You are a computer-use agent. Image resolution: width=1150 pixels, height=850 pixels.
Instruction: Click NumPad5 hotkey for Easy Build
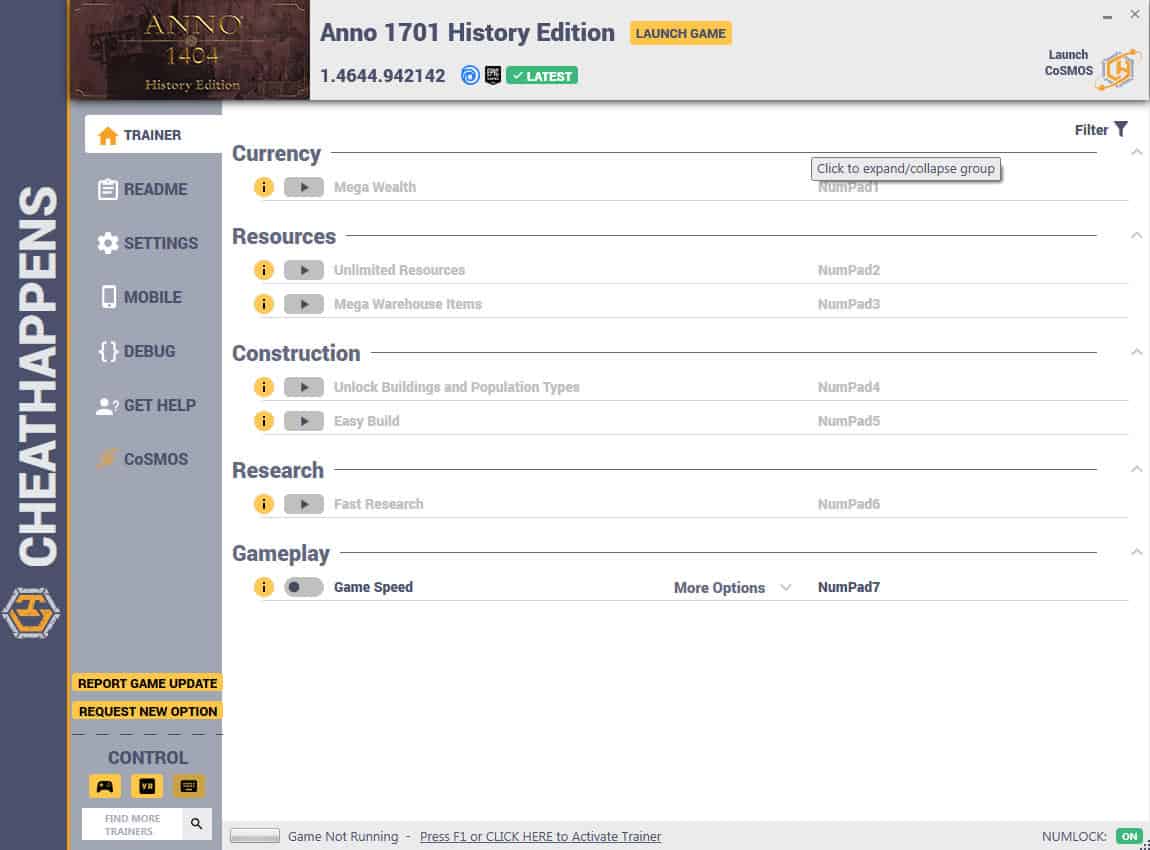[x=849, y=421]
